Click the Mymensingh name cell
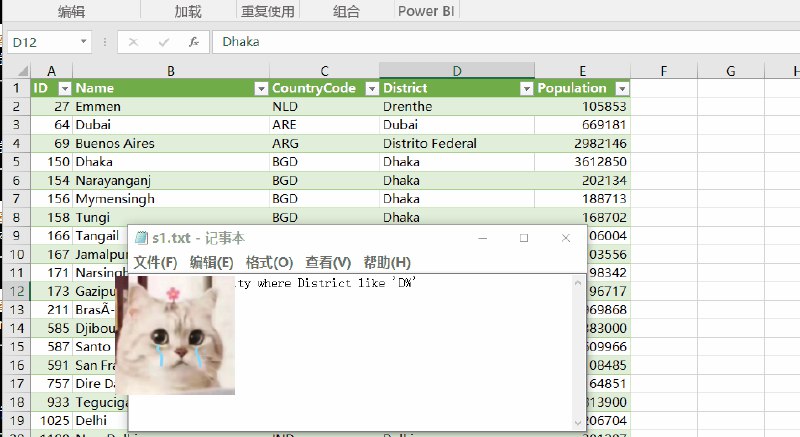Viewport: 800px width, 437px height. click(x=171, y=199)
